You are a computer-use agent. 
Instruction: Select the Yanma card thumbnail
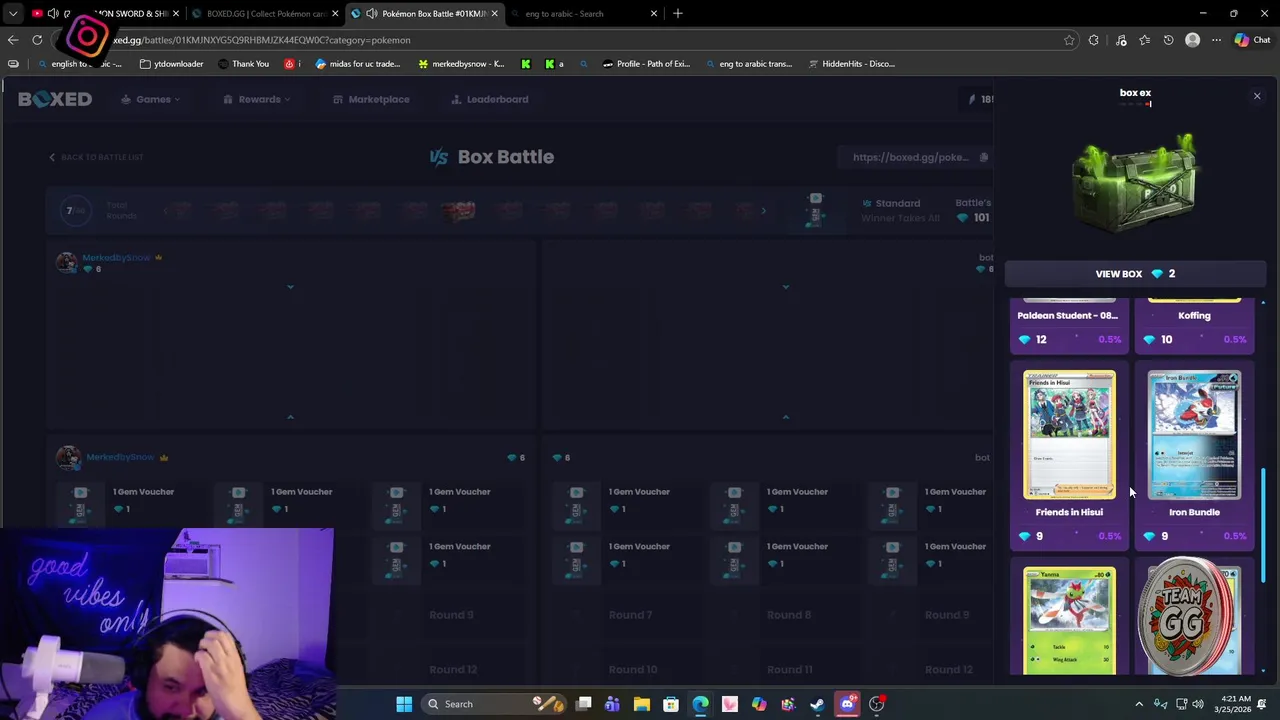point(1069,620)
